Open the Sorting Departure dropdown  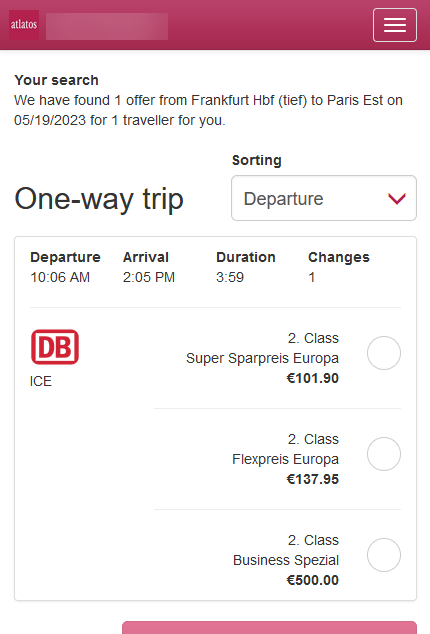coord(324,198)
